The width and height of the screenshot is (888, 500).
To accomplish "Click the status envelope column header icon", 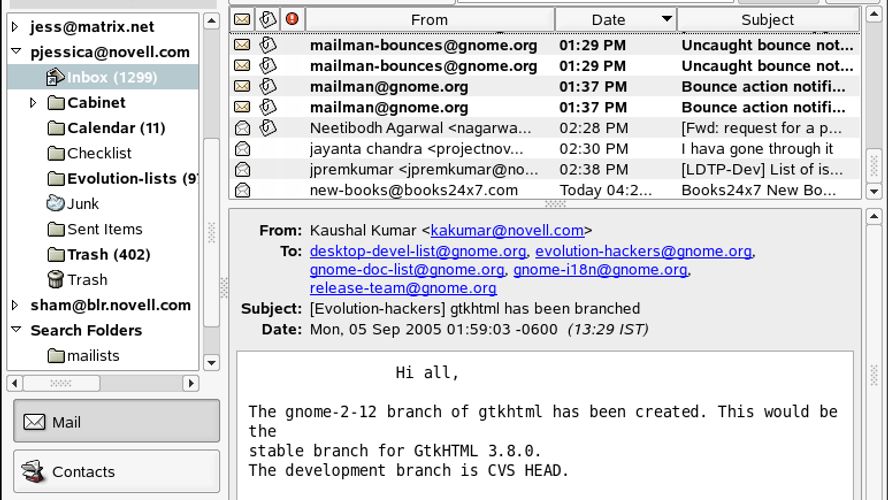I will pyautogui.click(x=241, y=19).
